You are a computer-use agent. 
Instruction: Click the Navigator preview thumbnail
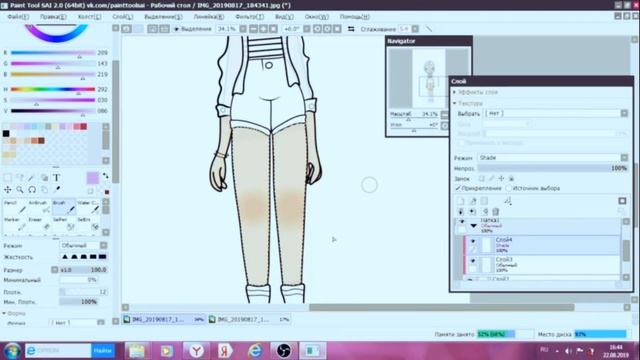click(429, 78)
